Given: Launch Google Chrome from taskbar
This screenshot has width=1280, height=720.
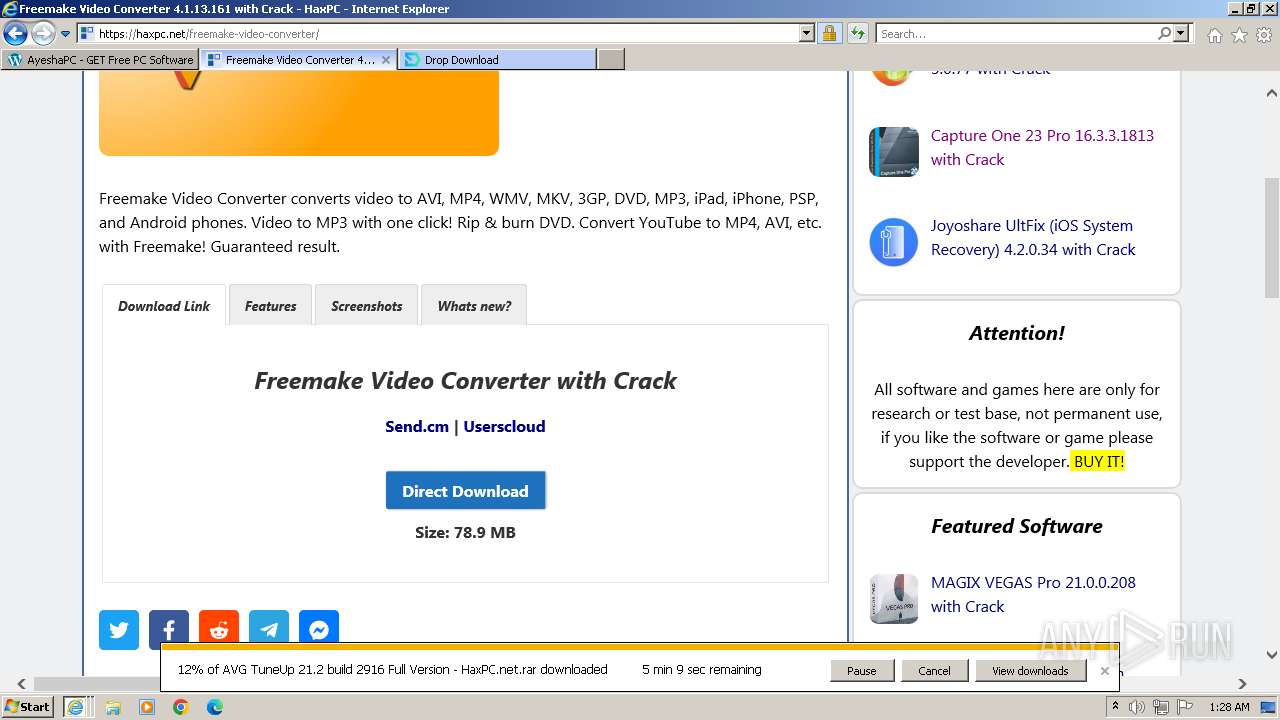Looking at the screenshot, I should 181,707.
